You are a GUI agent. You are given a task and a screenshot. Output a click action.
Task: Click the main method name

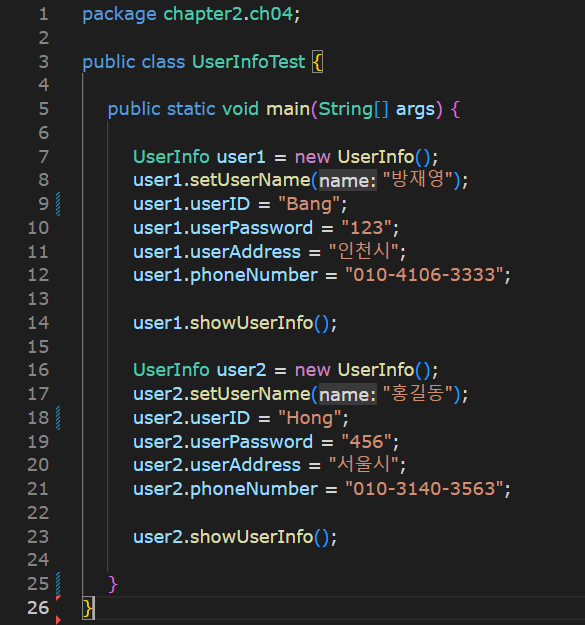[288, 109]
